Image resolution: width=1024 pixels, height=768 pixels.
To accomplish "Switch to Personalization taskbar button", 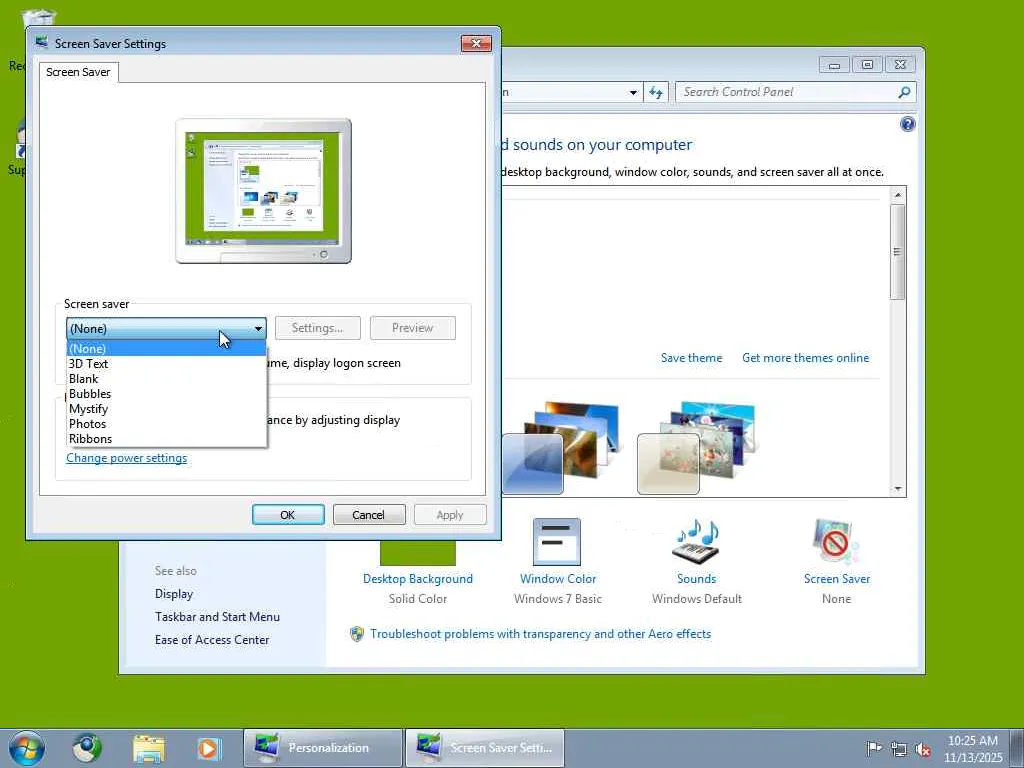I will tap(323, 748).
